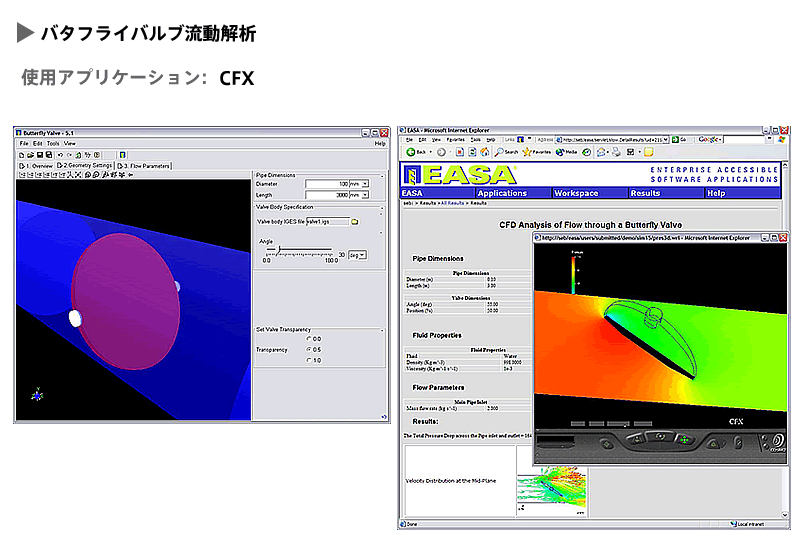Screen dimensions: 800x549
Task: Click Mail envelope icon in Internet Explorer
Action: [601, 152]
